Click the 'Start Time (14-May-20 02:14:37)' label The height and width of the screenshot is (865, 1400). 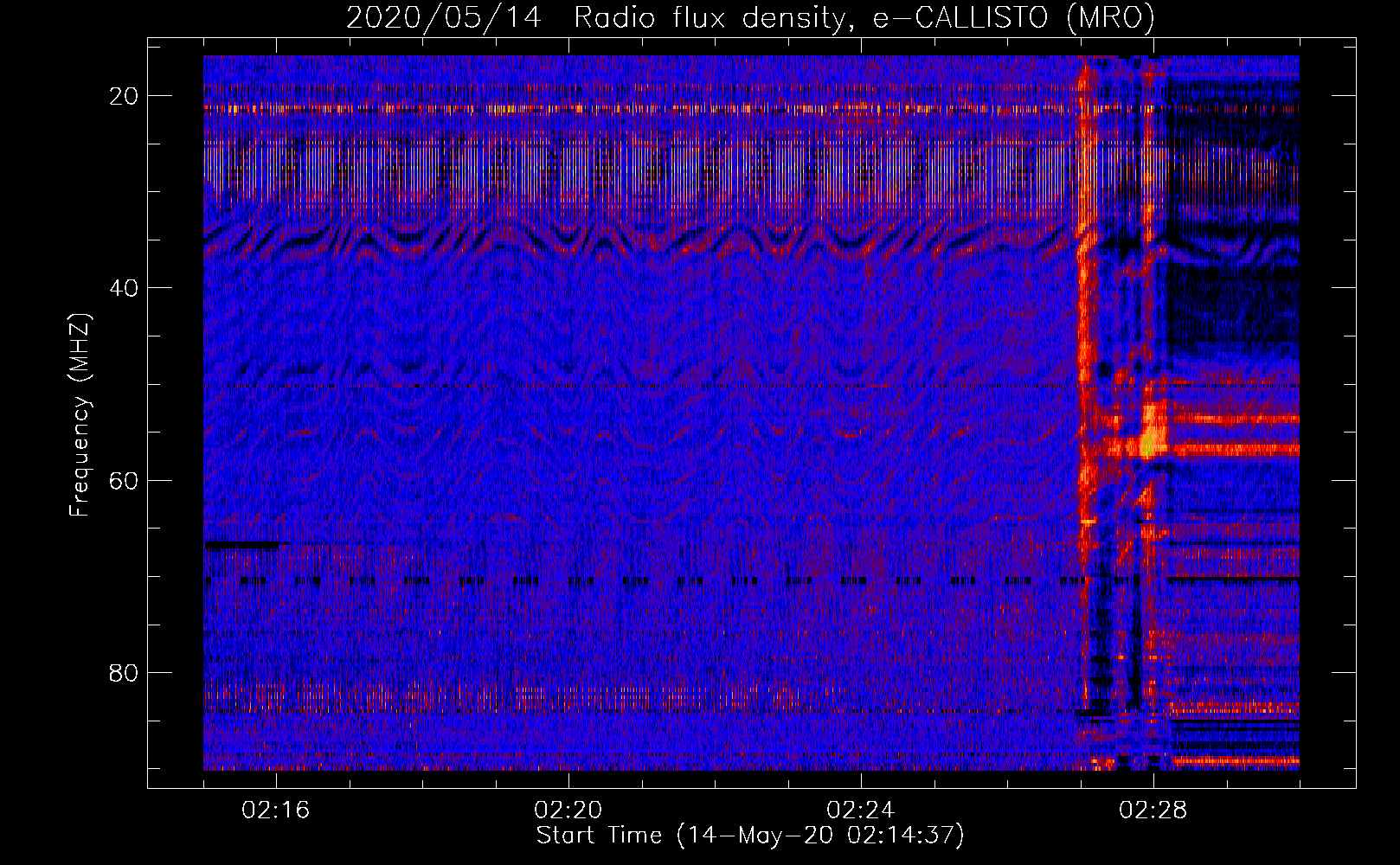point(750,836)
